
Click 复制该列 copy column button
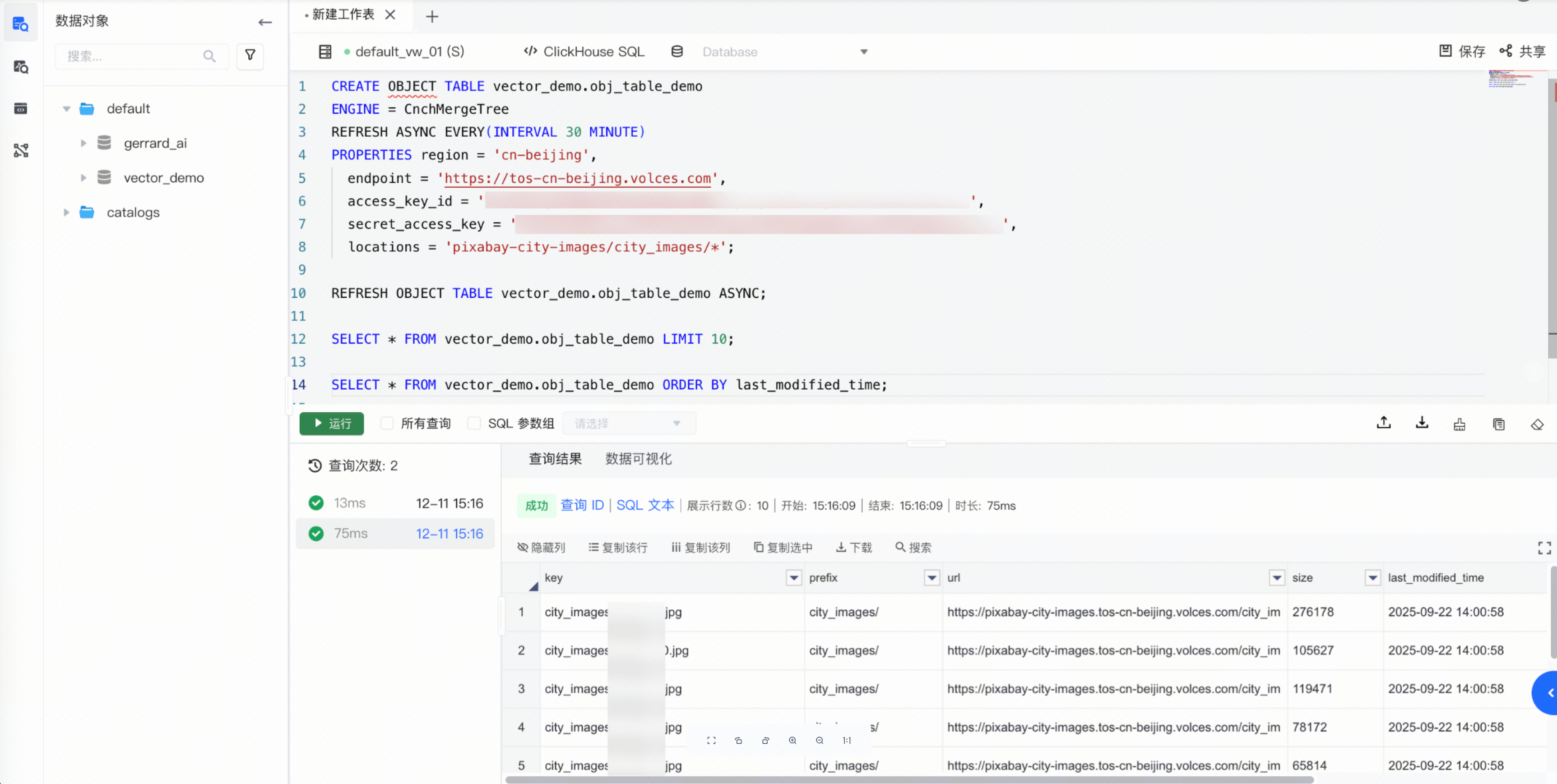point(700,547)
